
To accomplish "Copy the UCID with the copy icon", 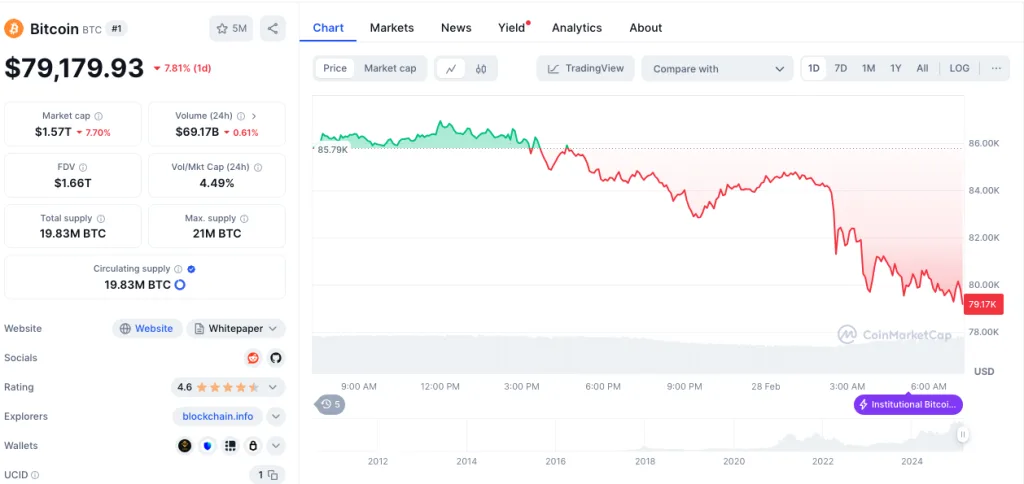I will click(272, 475).
